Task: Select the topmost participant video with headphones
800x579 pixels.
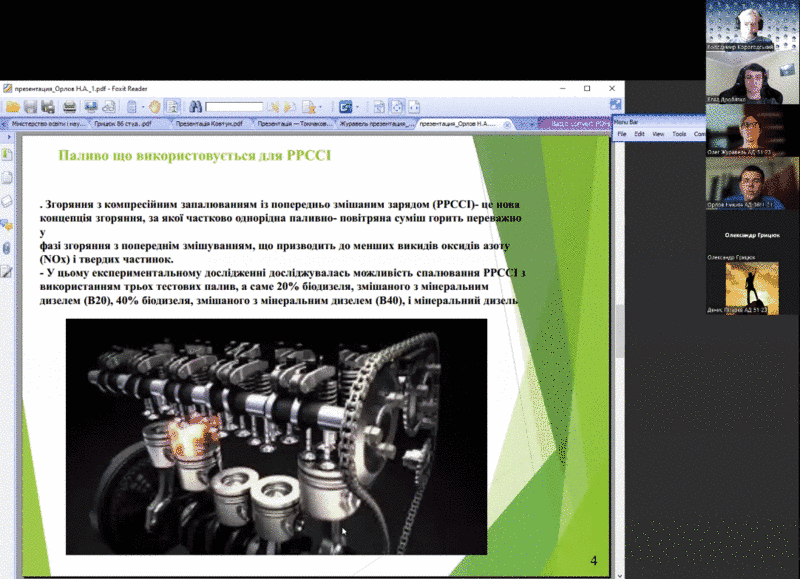Action: click(x=753, y=26)
